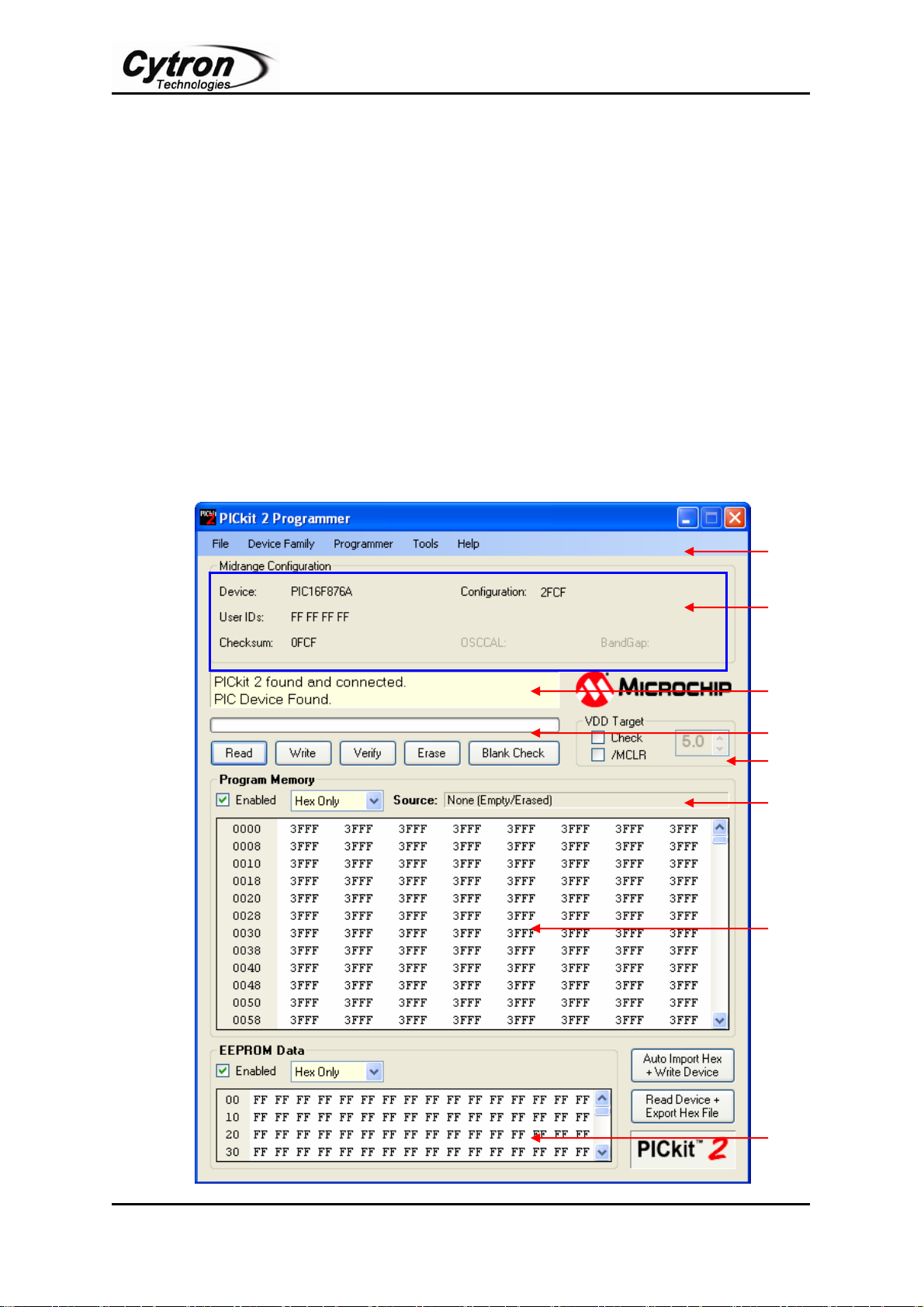Click program memory address 0028
This screenshot has width=924, height=1307.
(x=247, y=916)
